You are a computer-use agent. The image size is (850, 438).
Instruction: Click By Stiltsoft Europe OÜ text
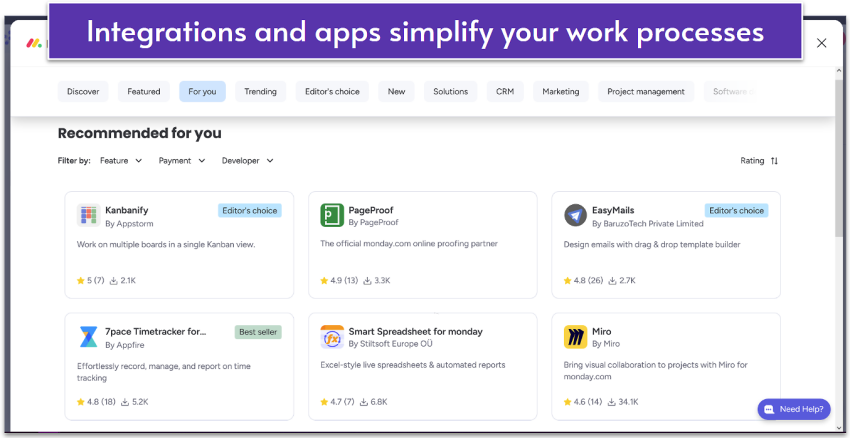[390, 345]
